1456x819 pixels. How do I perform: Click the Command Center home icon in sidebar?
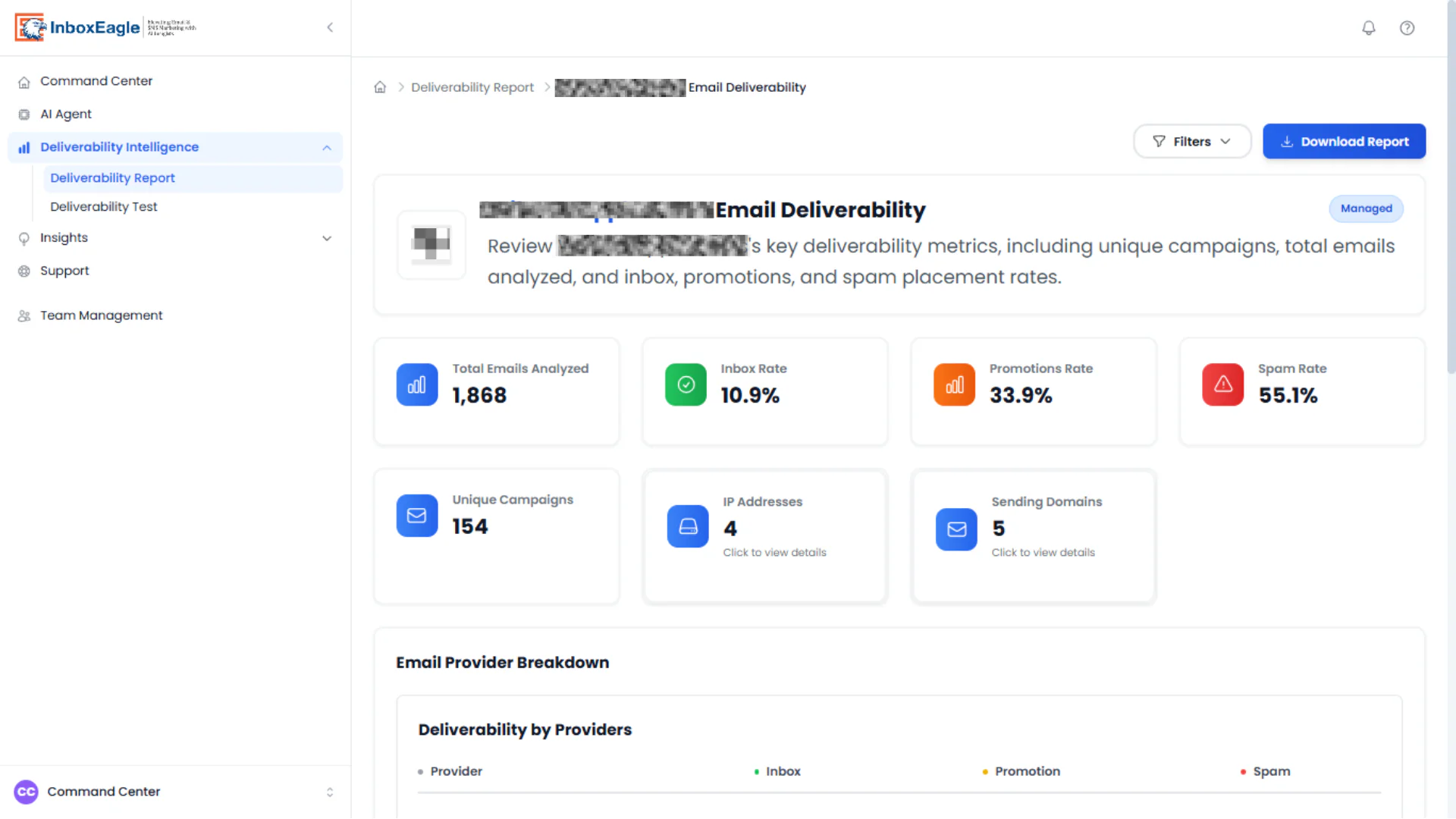[24, 82]
